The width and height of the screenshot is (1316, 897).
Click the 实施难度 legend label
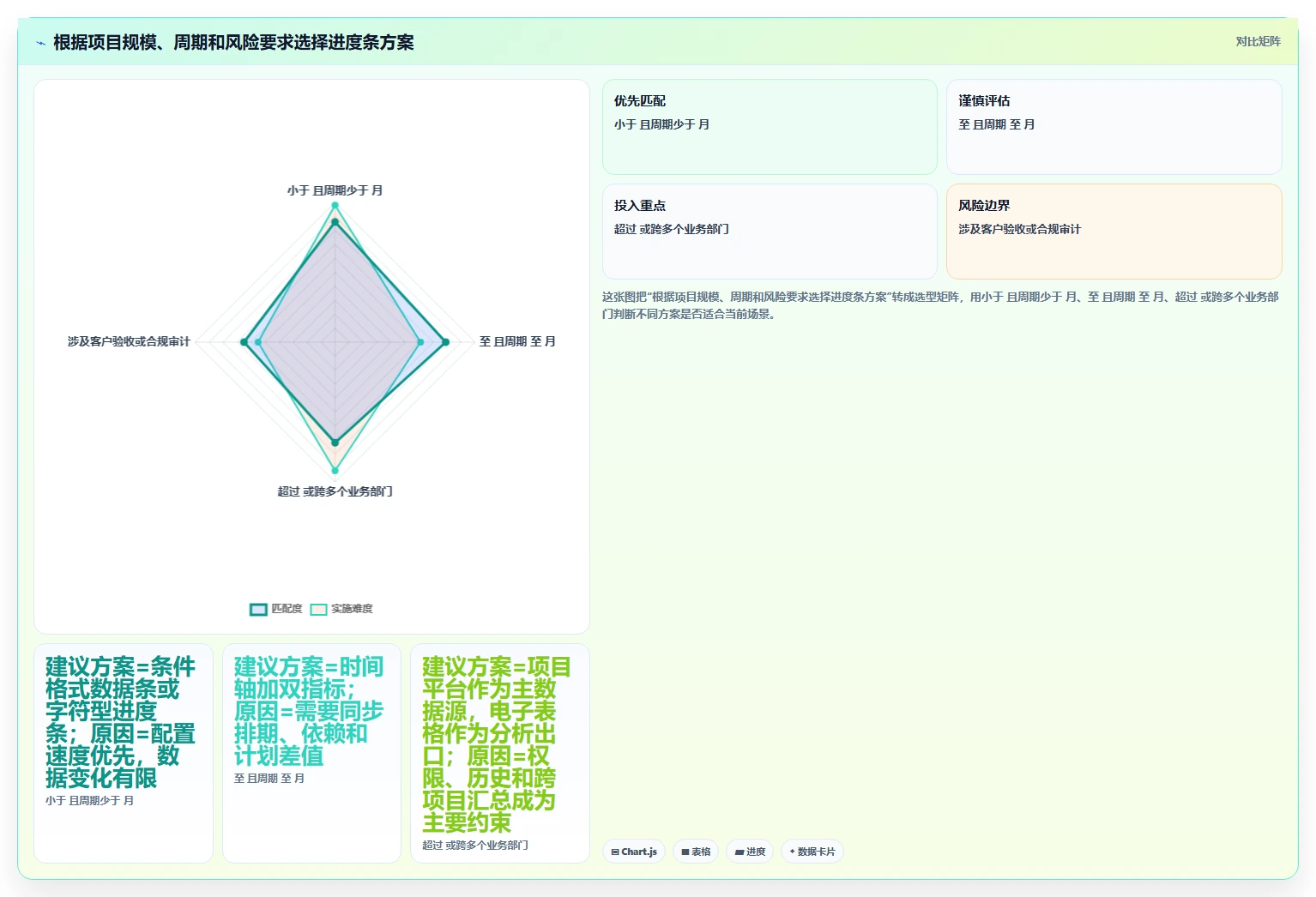pyautogui.click(x=352, y=609)
